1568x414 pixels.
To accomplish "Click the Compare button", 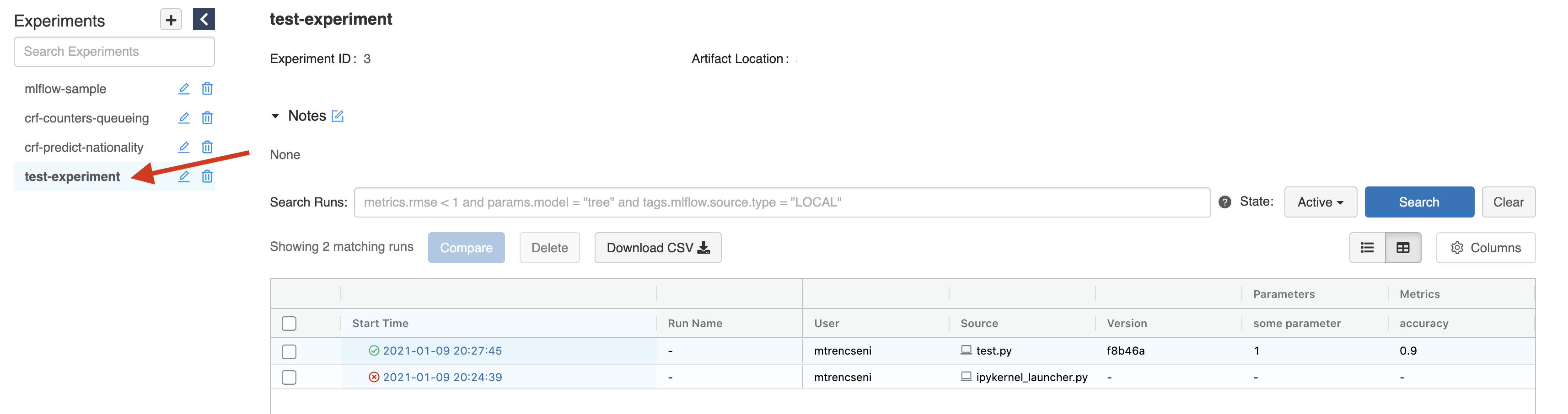I will point(466,248).
